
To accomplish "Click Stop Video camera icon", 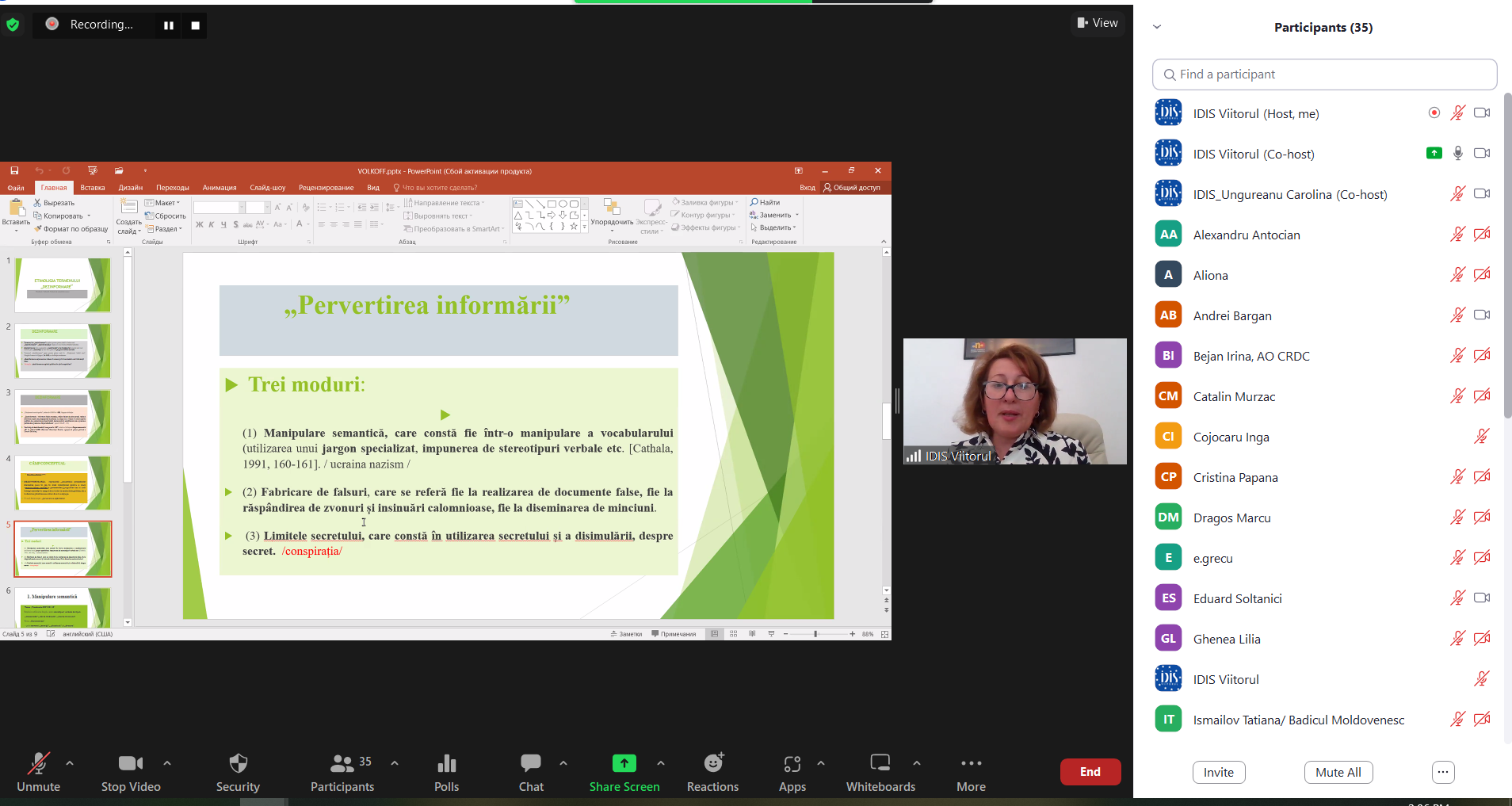I will [131, 763].
